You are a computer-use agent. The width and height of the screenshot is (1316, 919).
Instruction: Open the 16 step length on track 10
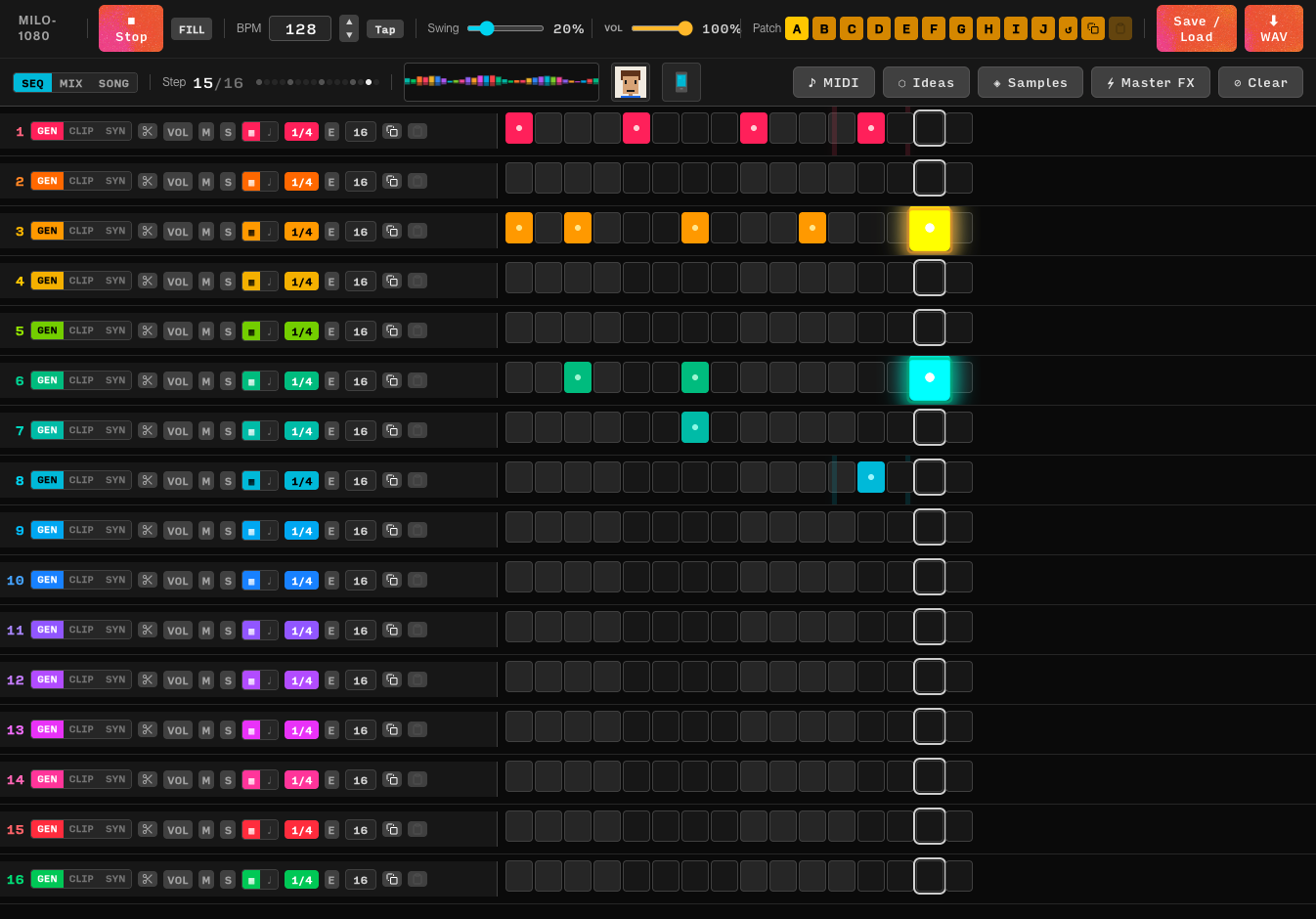(360, 581)
